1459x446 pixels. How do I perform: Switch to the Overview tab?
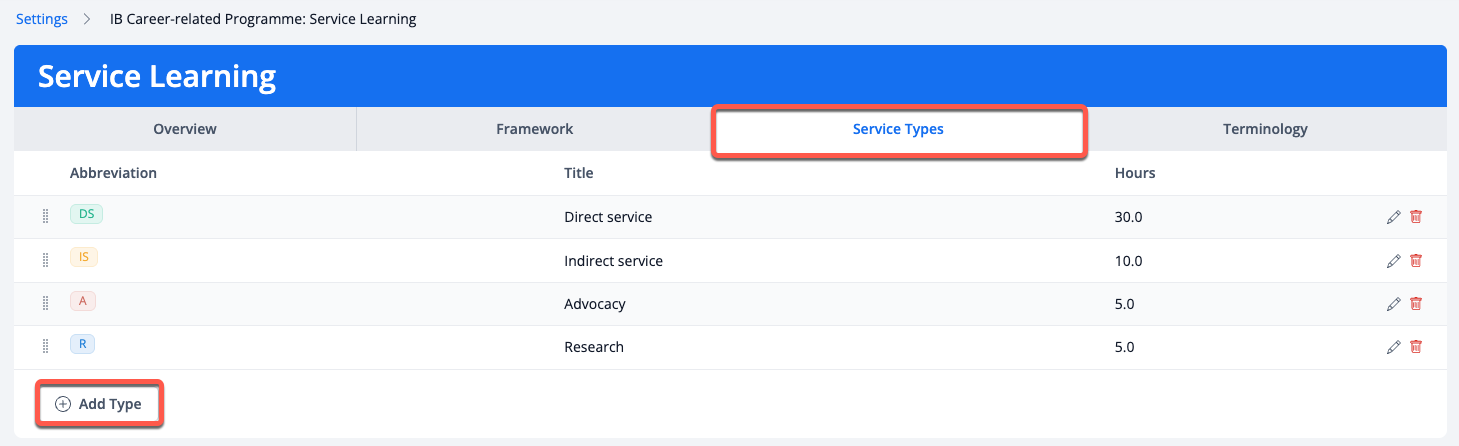click(185, 129)
